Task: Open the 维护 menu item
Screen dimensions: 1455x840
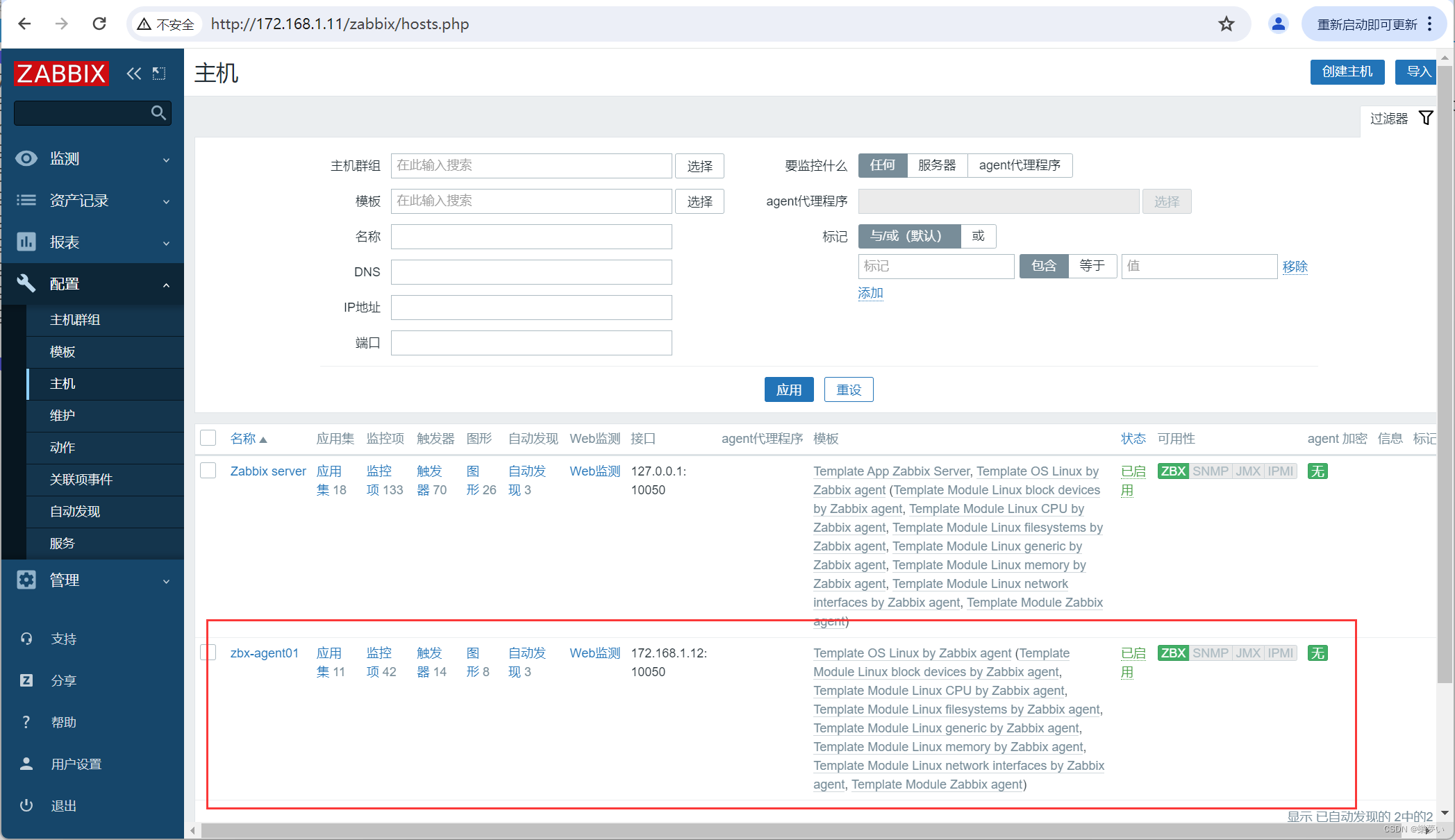Action: tap(63, 415)
